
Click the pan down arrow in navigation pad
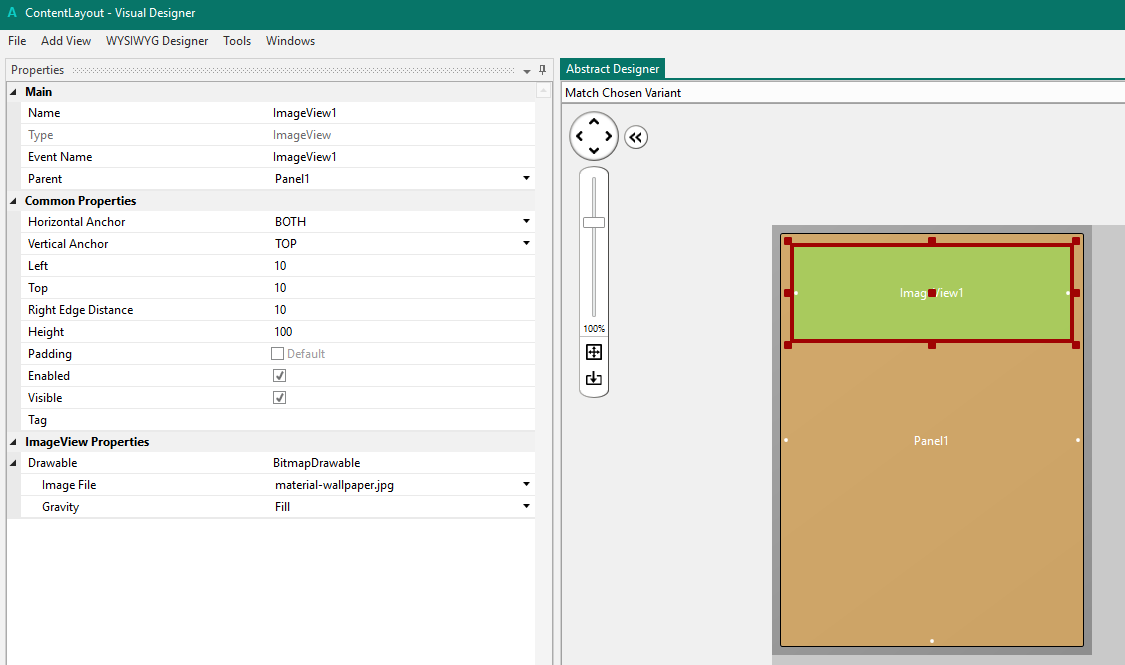point(594,150)
